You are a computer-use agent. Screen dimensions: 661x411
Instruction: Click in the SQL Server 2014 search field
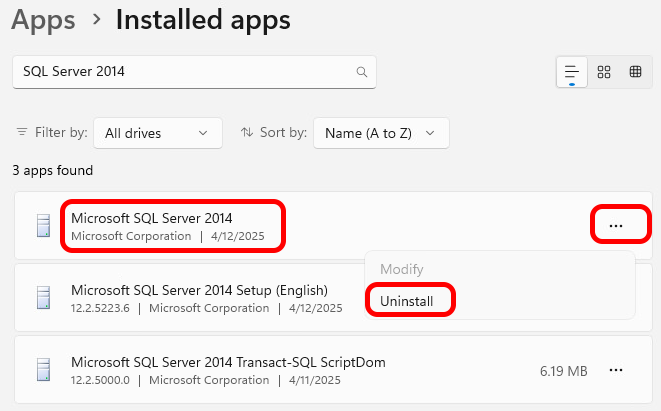[180, 72]
